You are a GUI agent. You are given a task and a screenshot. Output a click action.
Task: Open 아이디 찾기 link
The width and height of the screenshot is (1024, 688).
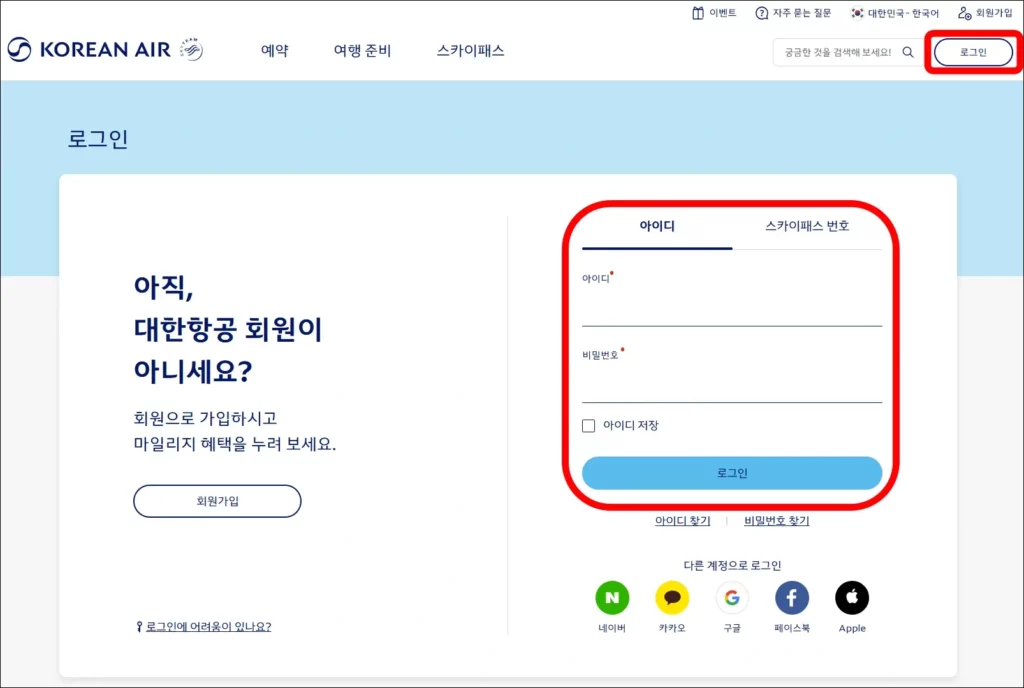[x=682, y=520]
